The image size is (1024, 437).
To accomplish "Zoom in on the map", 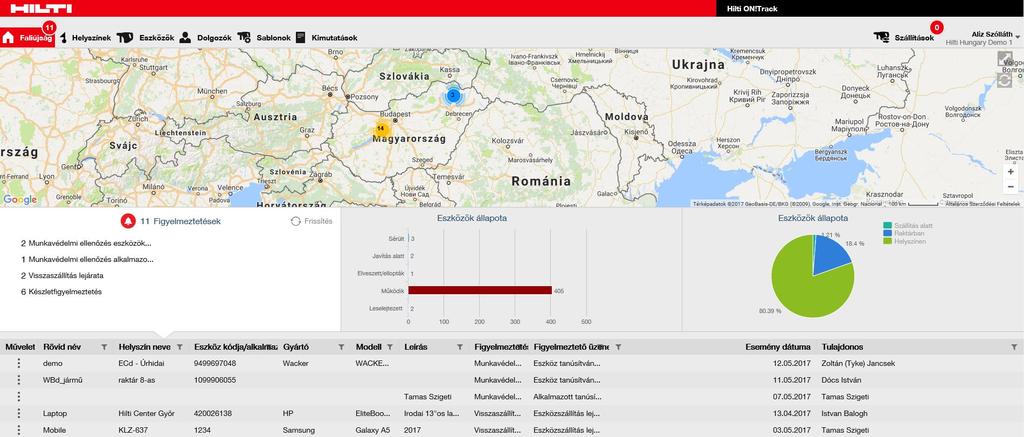I will pos(1010,171).
